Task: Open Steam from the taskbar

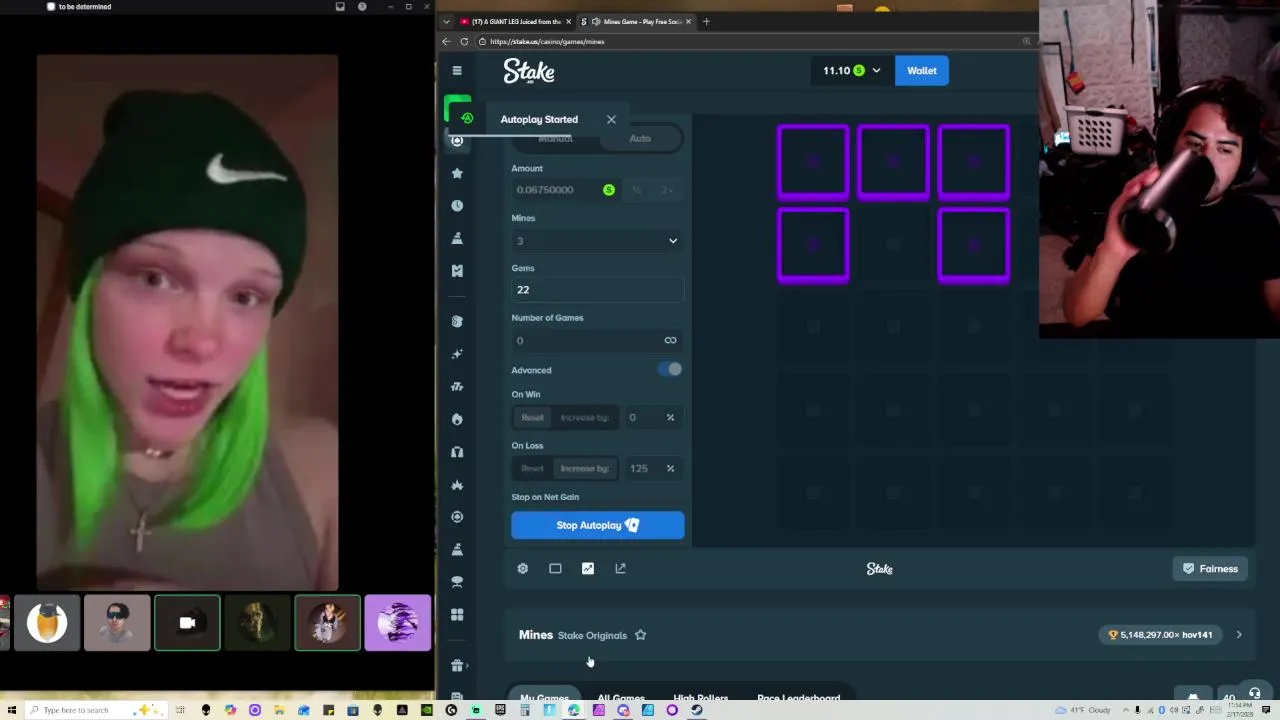Action: click(x=696, y=710)
